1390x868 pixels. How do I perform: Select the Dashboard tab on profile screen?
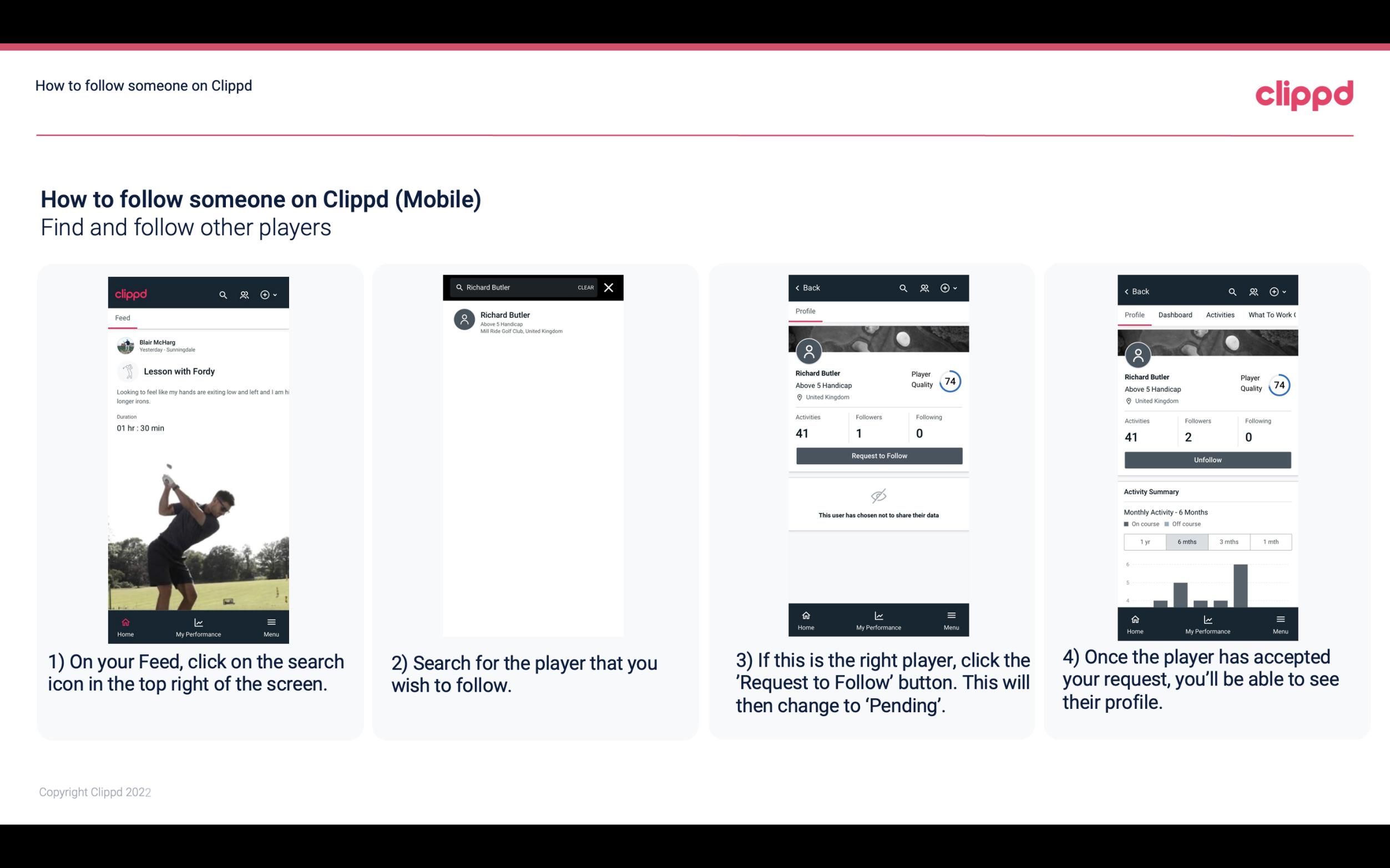tap(1176, 314)
